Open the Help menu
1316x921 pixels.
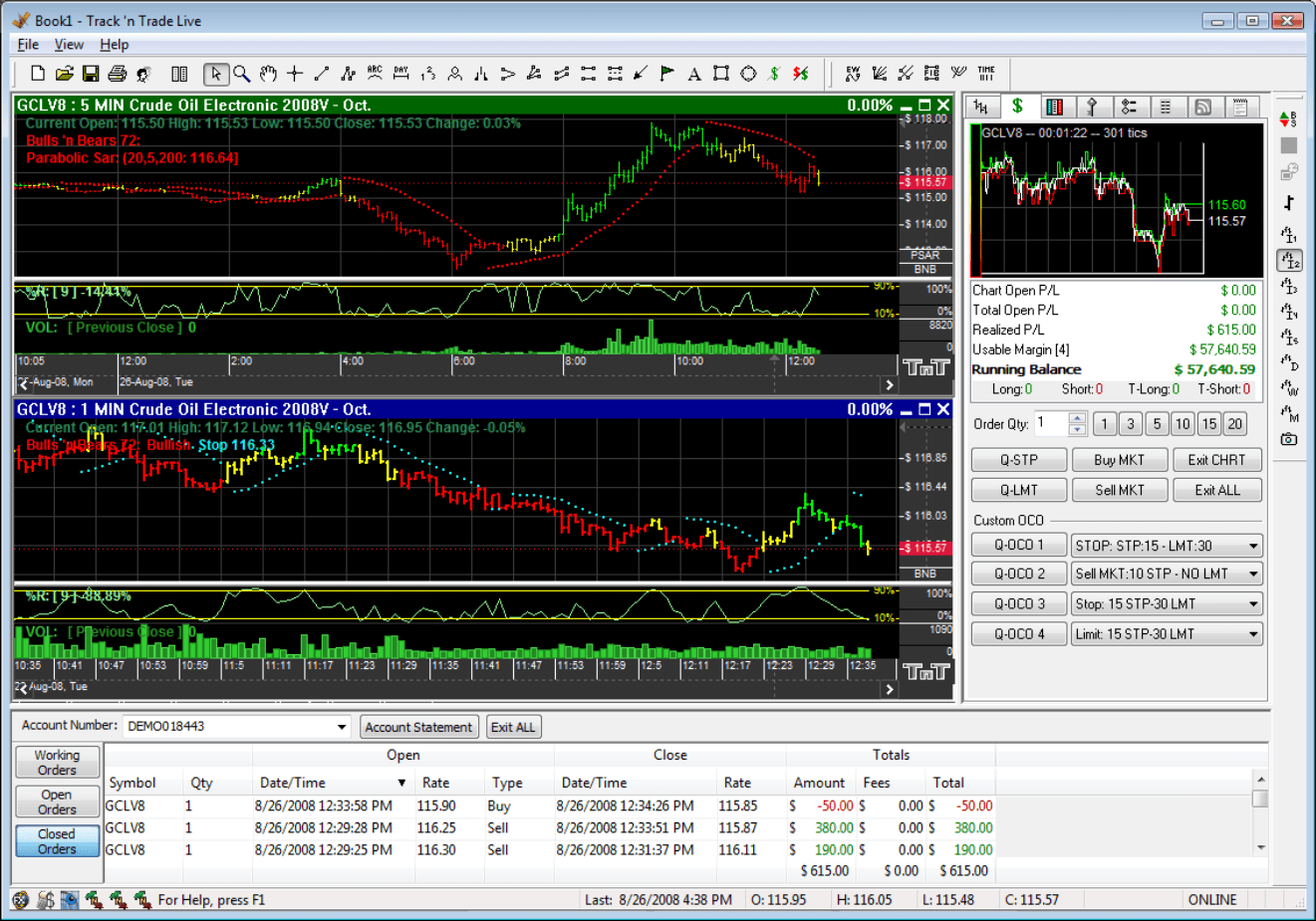point(115,45)
